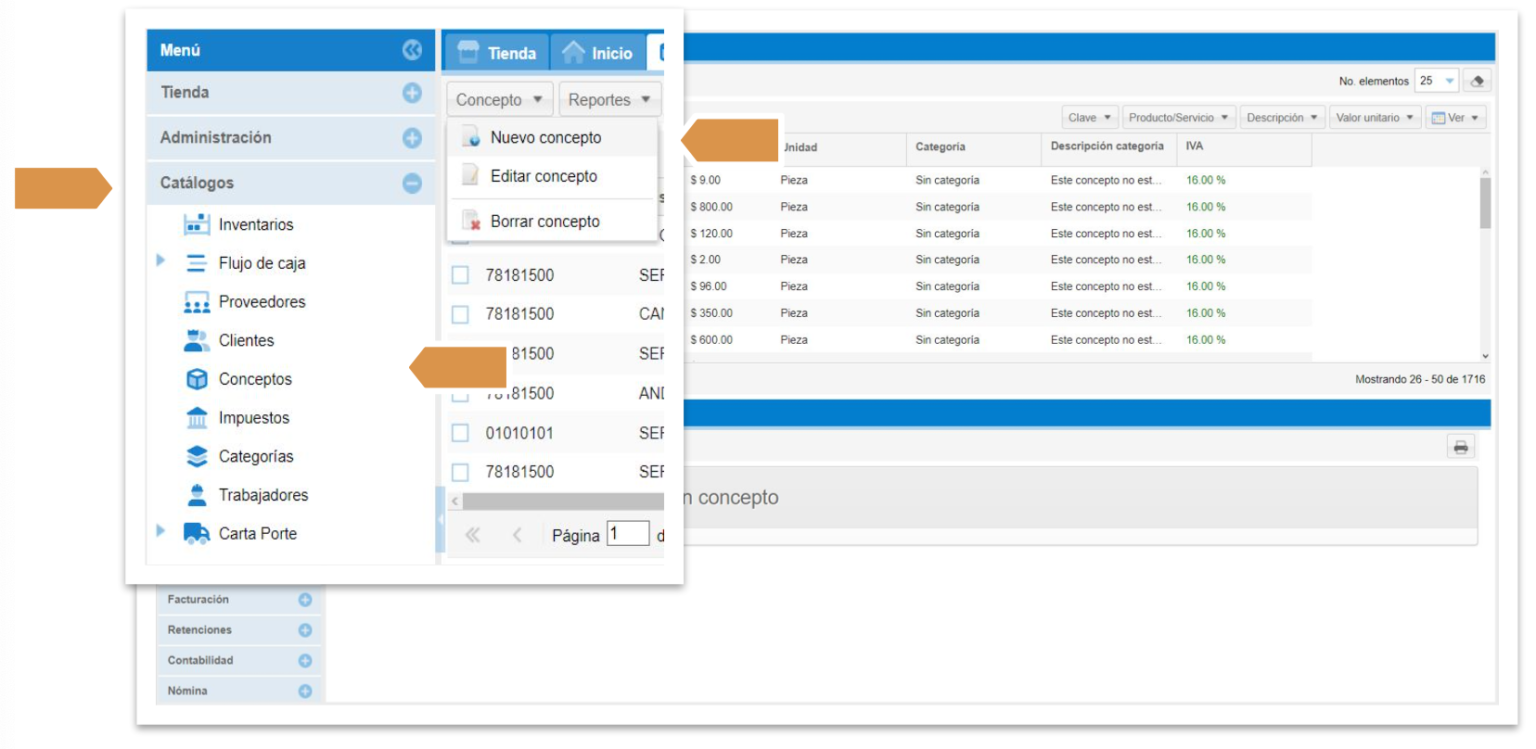
Task: Click the eraser clear-filters icon
Action: click(x=1476, y=81)
